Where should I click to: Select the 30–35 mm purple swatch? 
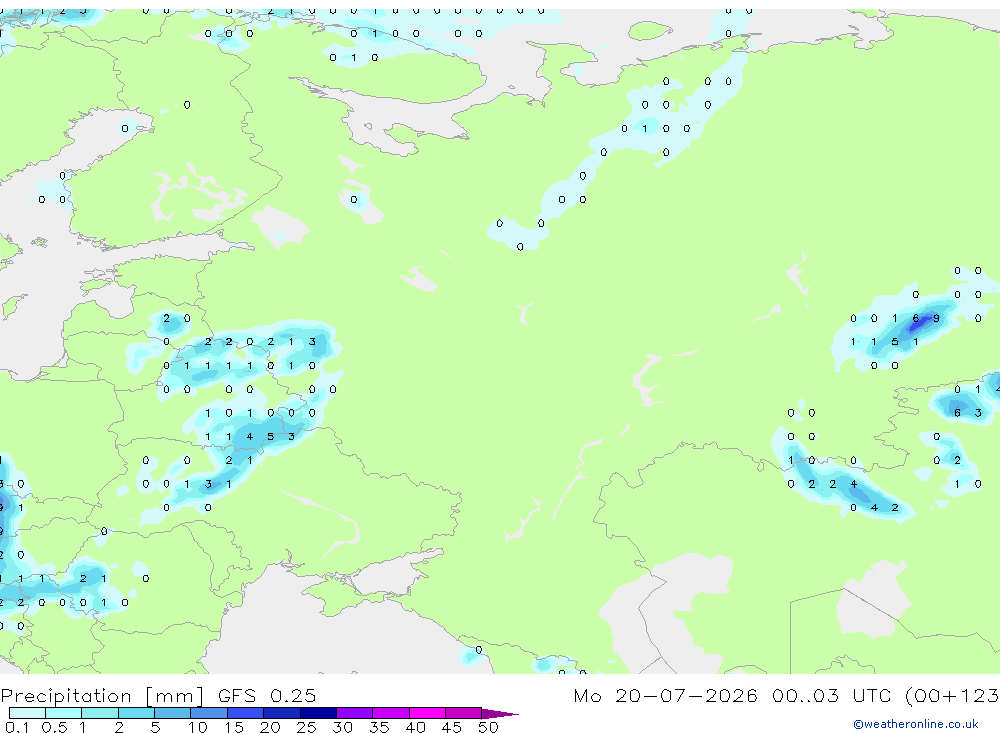coord(355,713)
